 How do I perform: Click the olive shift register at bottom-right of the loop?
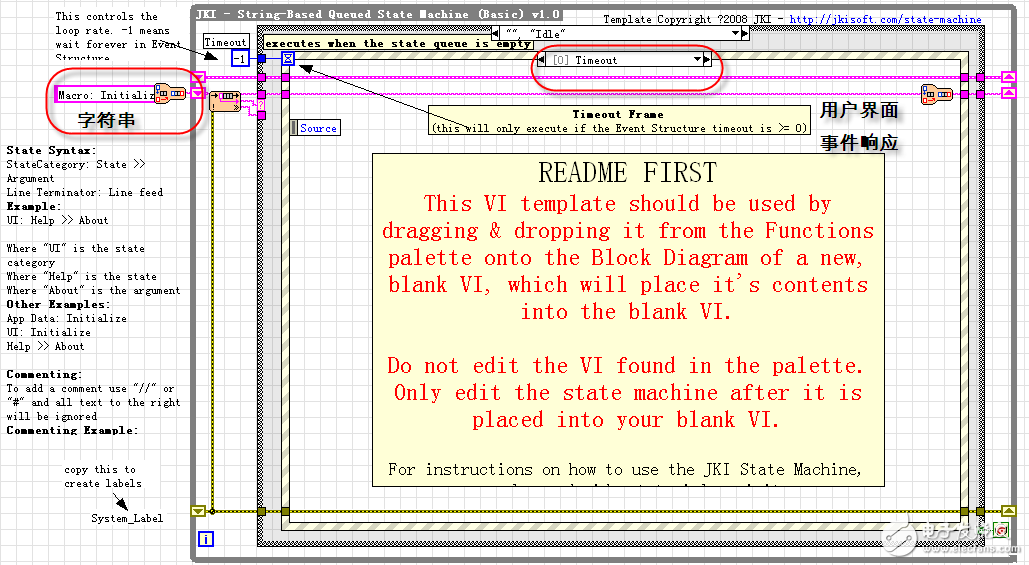pos(1009,511)
